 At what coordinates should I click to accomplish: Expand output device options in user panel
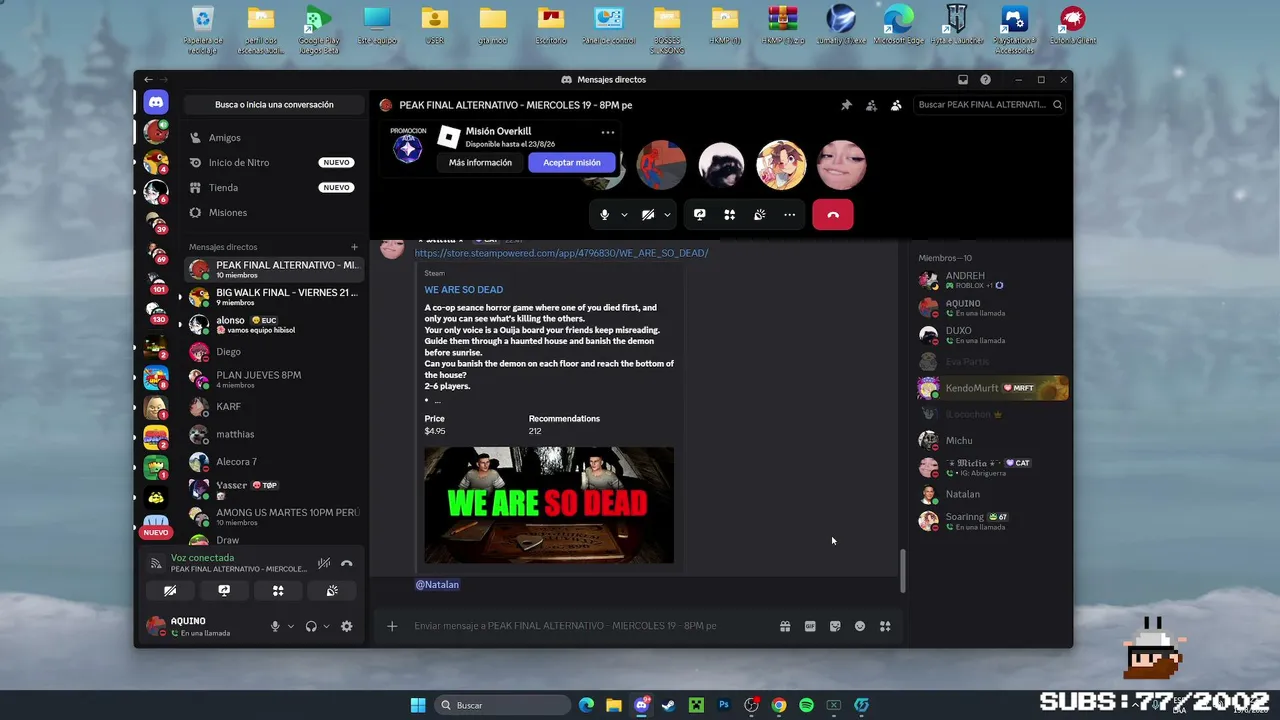[326, 626]
